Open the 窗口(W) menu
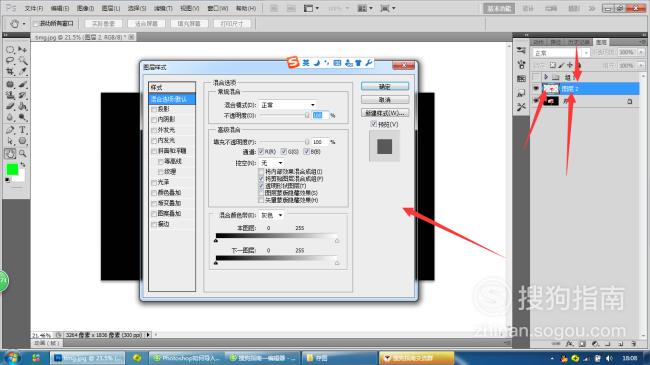650x365 pixels. 218,8
